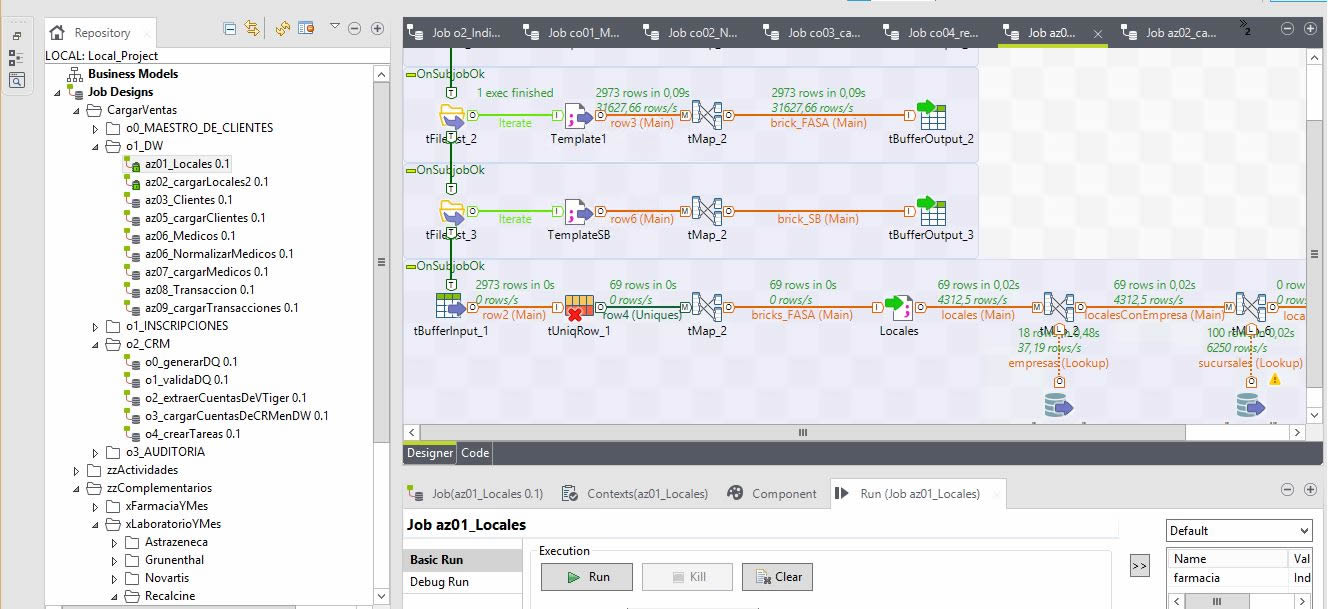Click the Repository filter settings icon
Viewport: 1328px width, 609px height.
[305, 29]
